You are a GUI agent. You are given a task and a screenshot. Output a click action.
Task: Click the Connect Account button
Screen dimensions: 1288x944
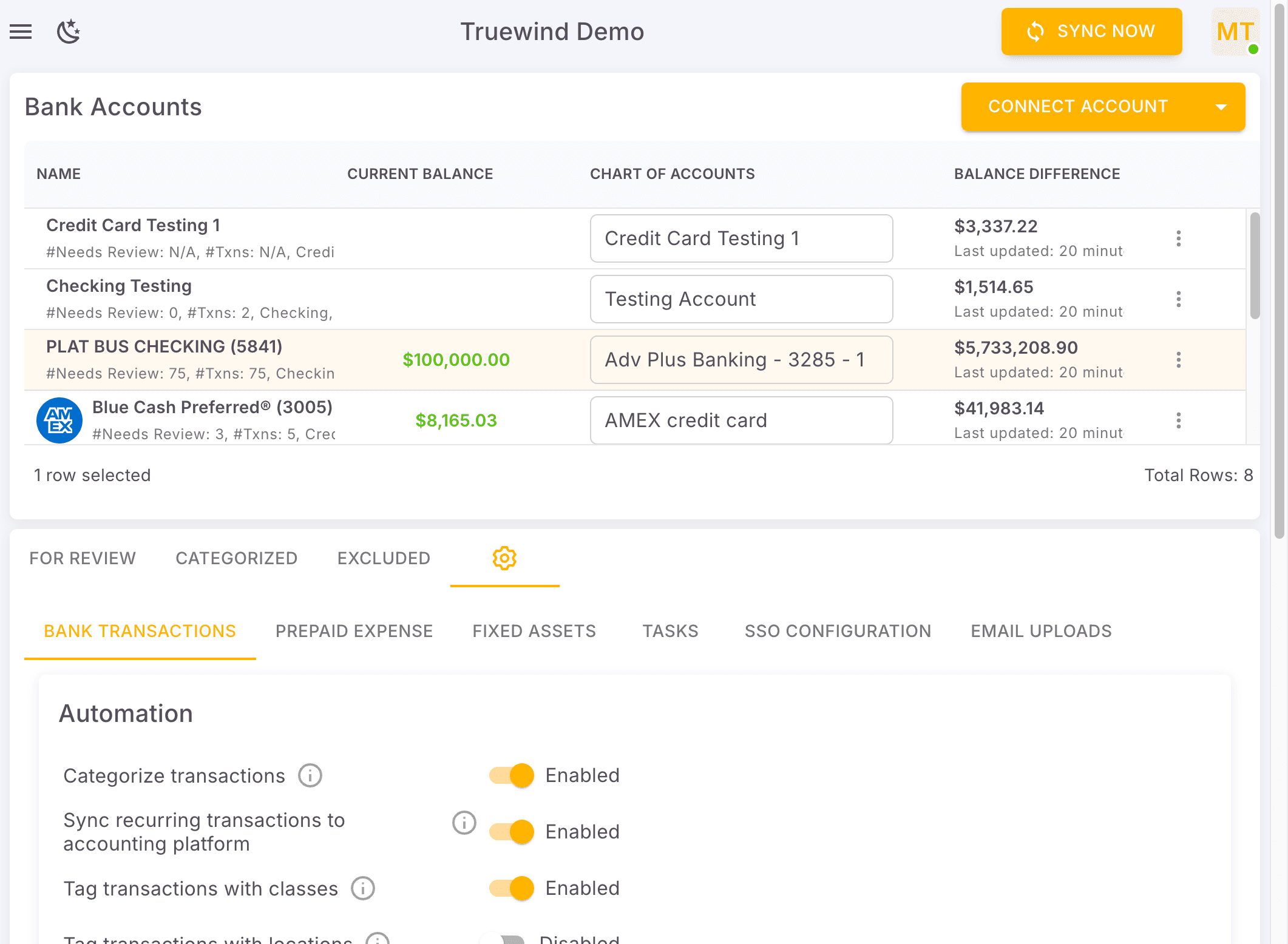[x=1077, y=106]
